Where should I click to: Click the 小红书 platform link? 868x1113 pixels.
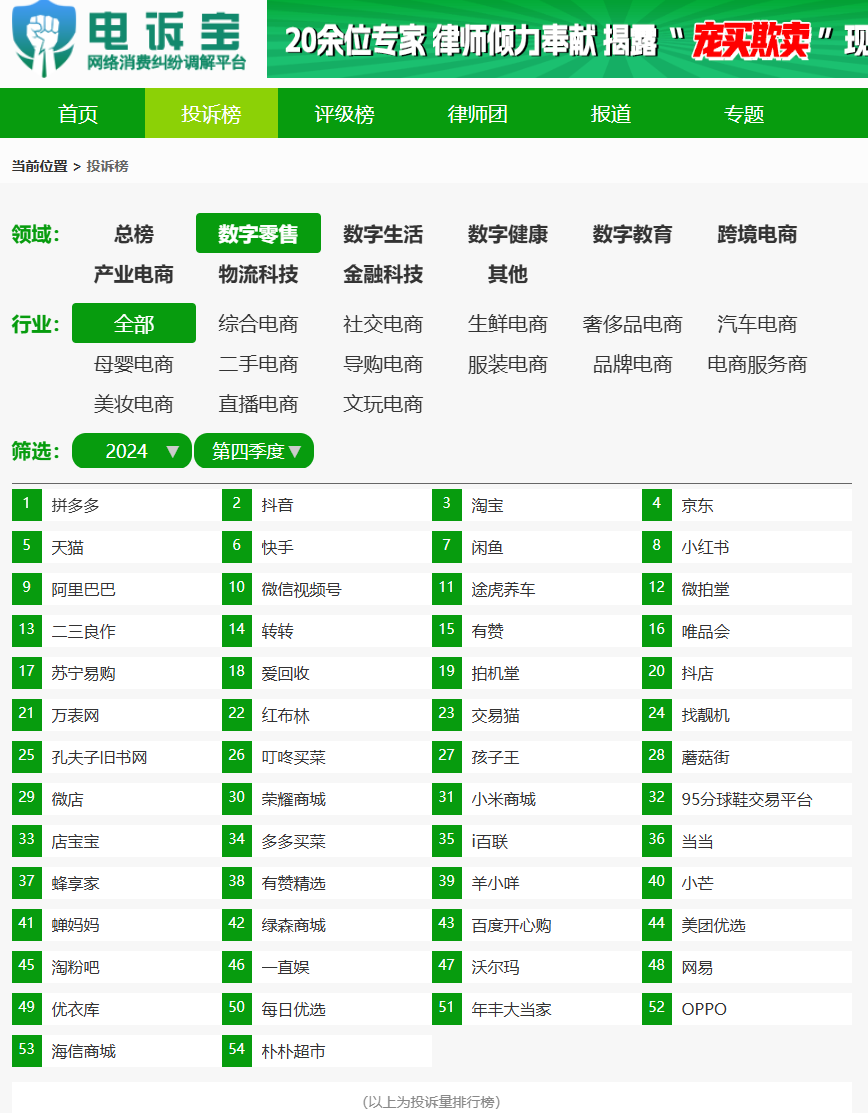pos(705,548)
